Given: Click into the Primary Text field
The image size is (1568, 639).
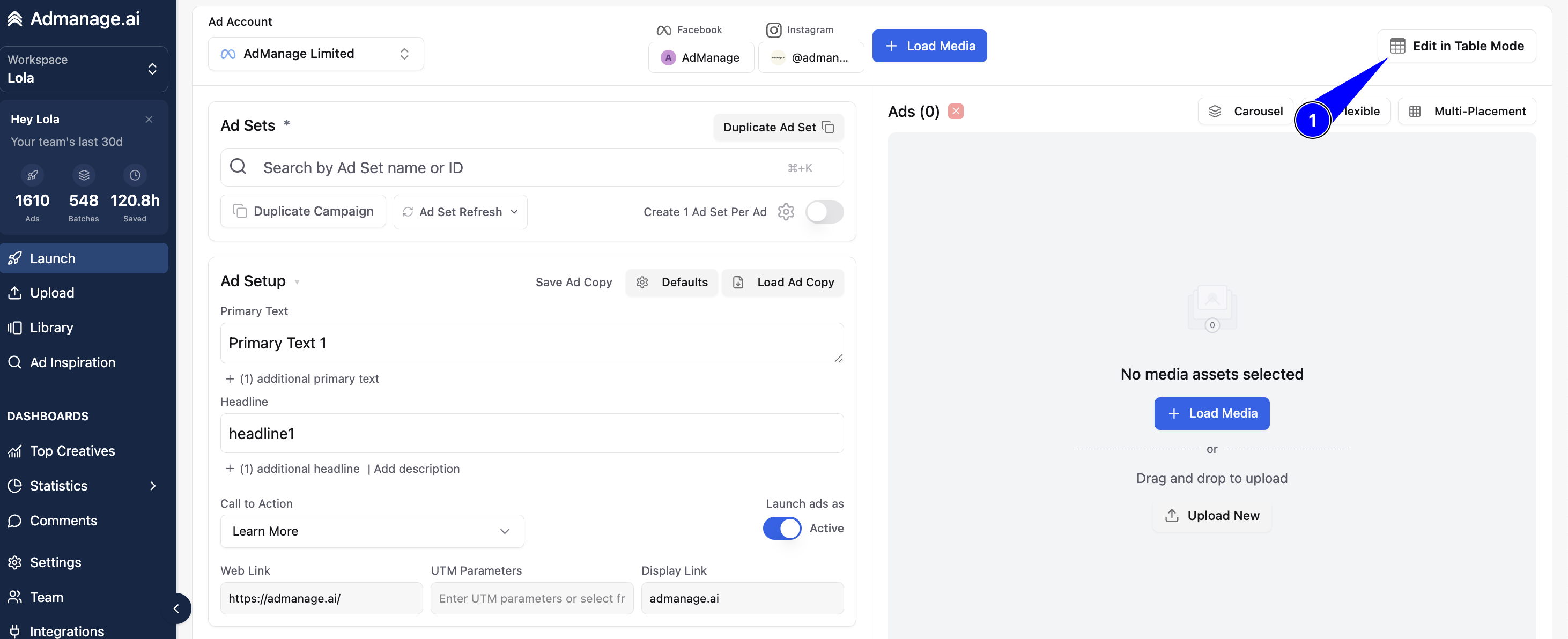Looking at the screenshot, I should point(532,343).
